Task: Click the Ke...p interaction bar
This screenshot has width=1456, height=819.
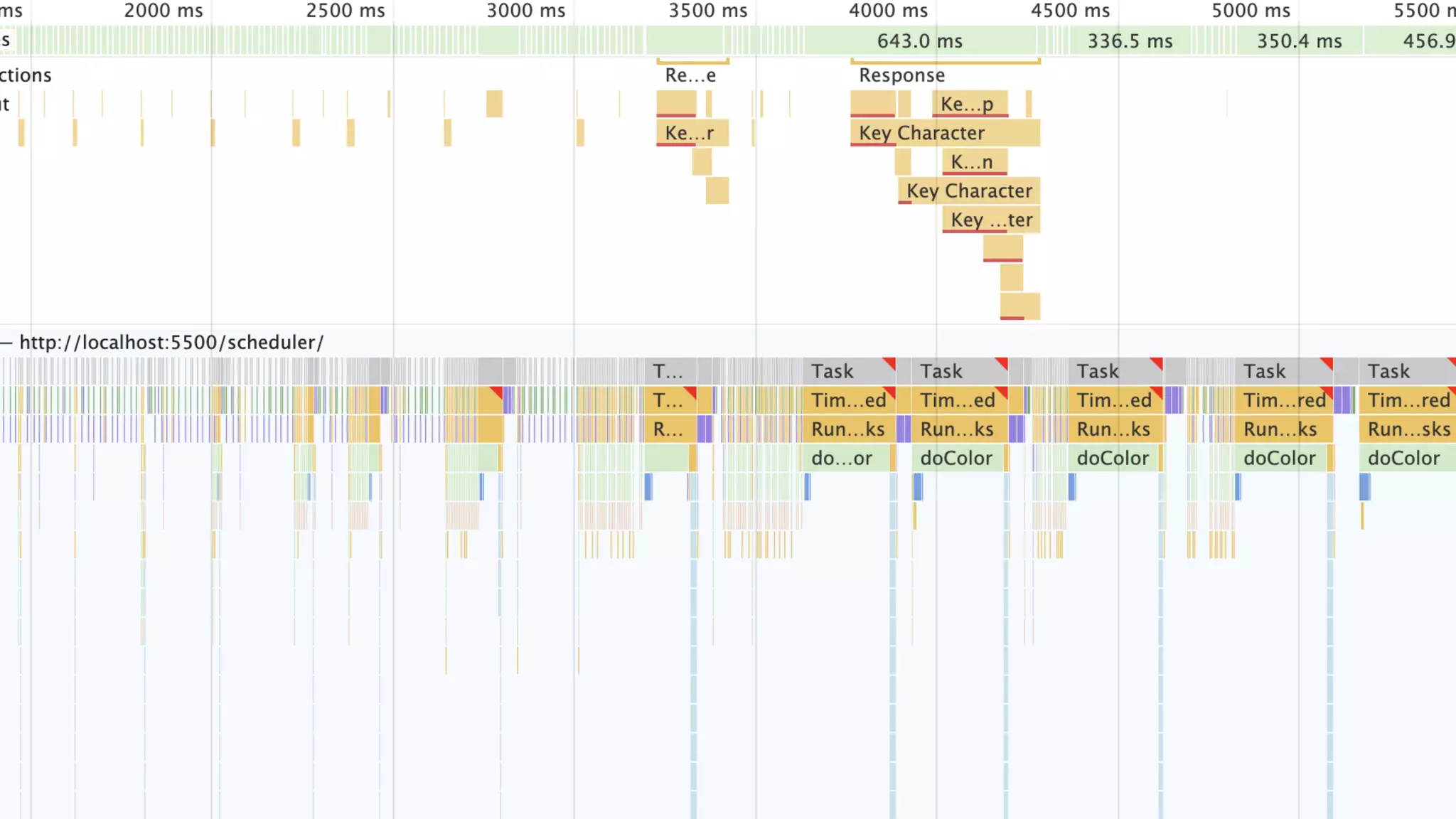Action: 970,104
